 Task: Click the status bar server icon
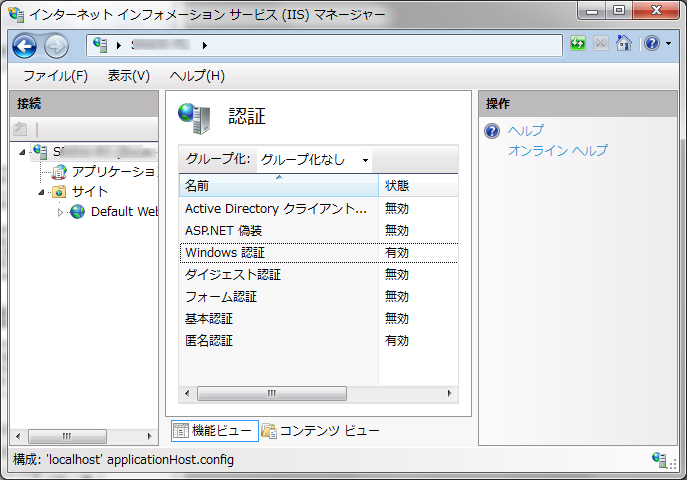point(659,459)
